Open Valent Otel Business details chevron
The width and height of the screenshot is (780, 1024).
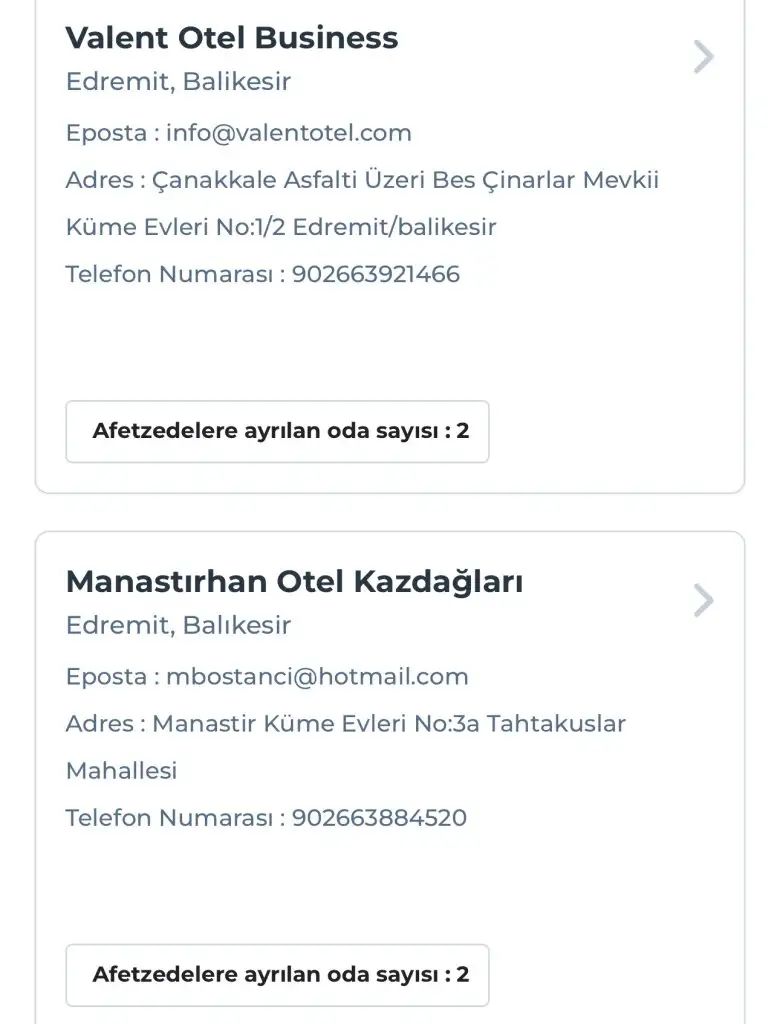click(x=703, y=57)
